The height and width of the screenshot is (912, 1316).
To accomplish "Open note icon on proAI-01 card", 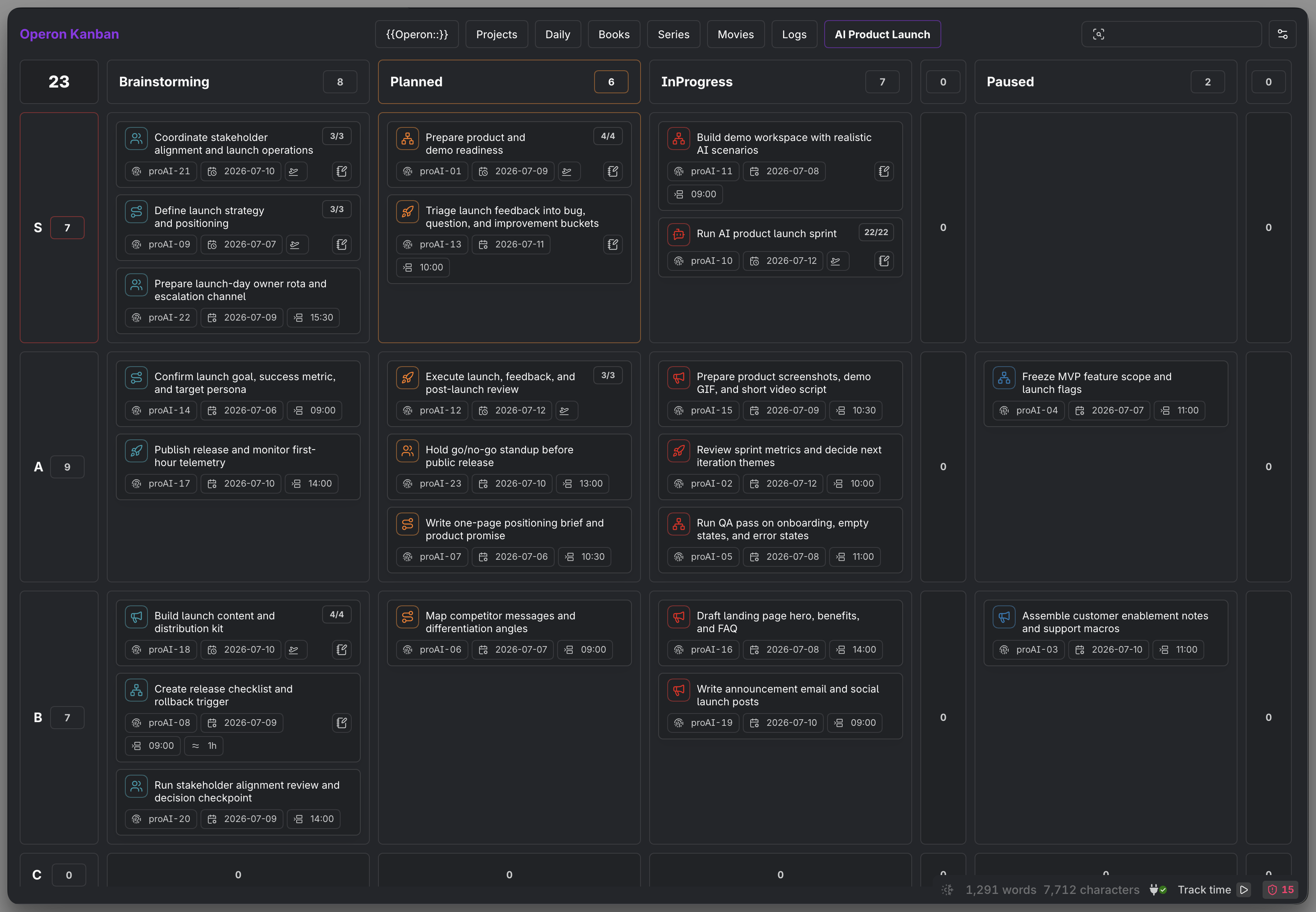I will (x=613, y=171).
